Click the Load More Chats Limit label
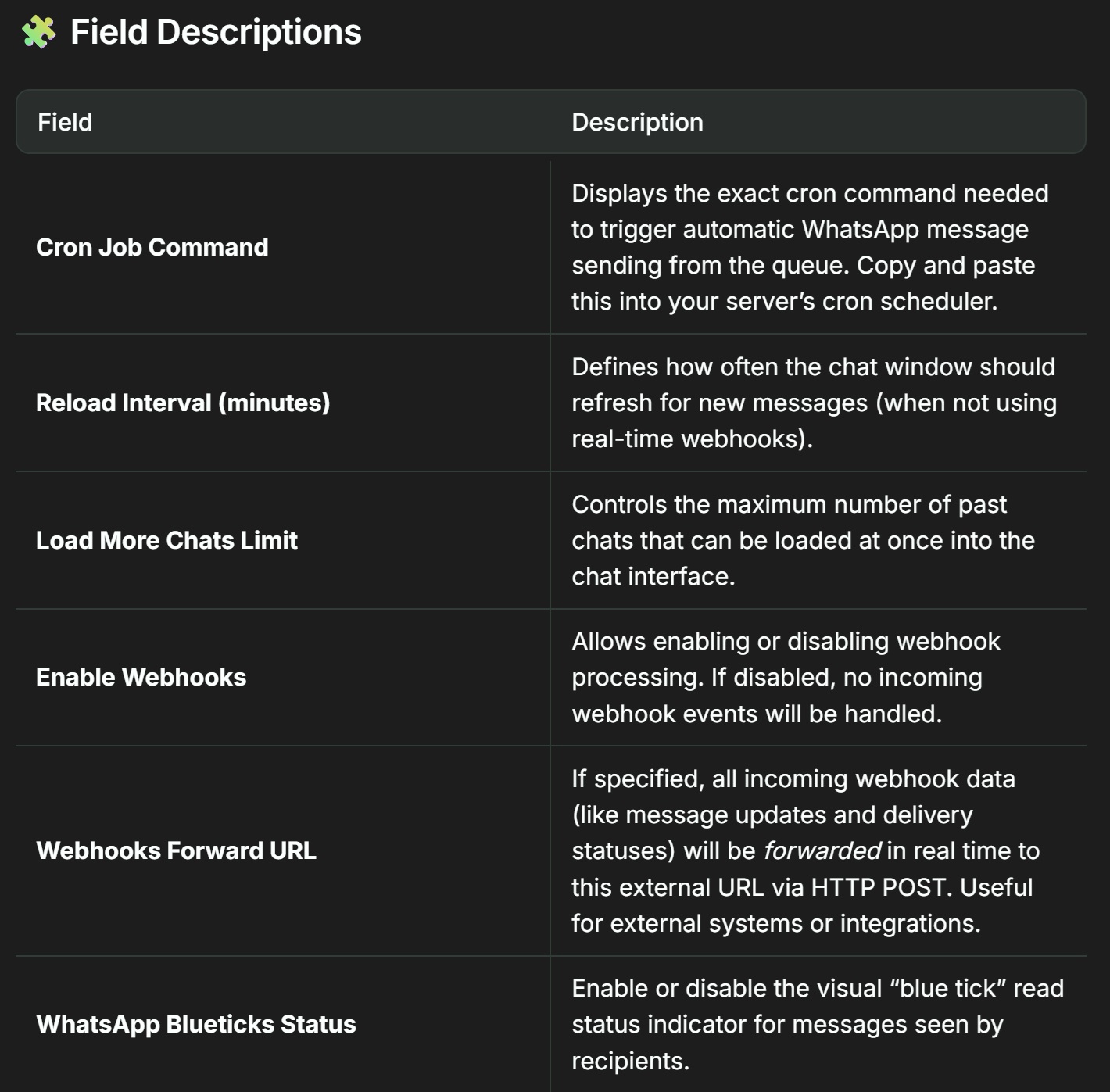Viewport: 1110px width, 1092px height. coord(166,540)
